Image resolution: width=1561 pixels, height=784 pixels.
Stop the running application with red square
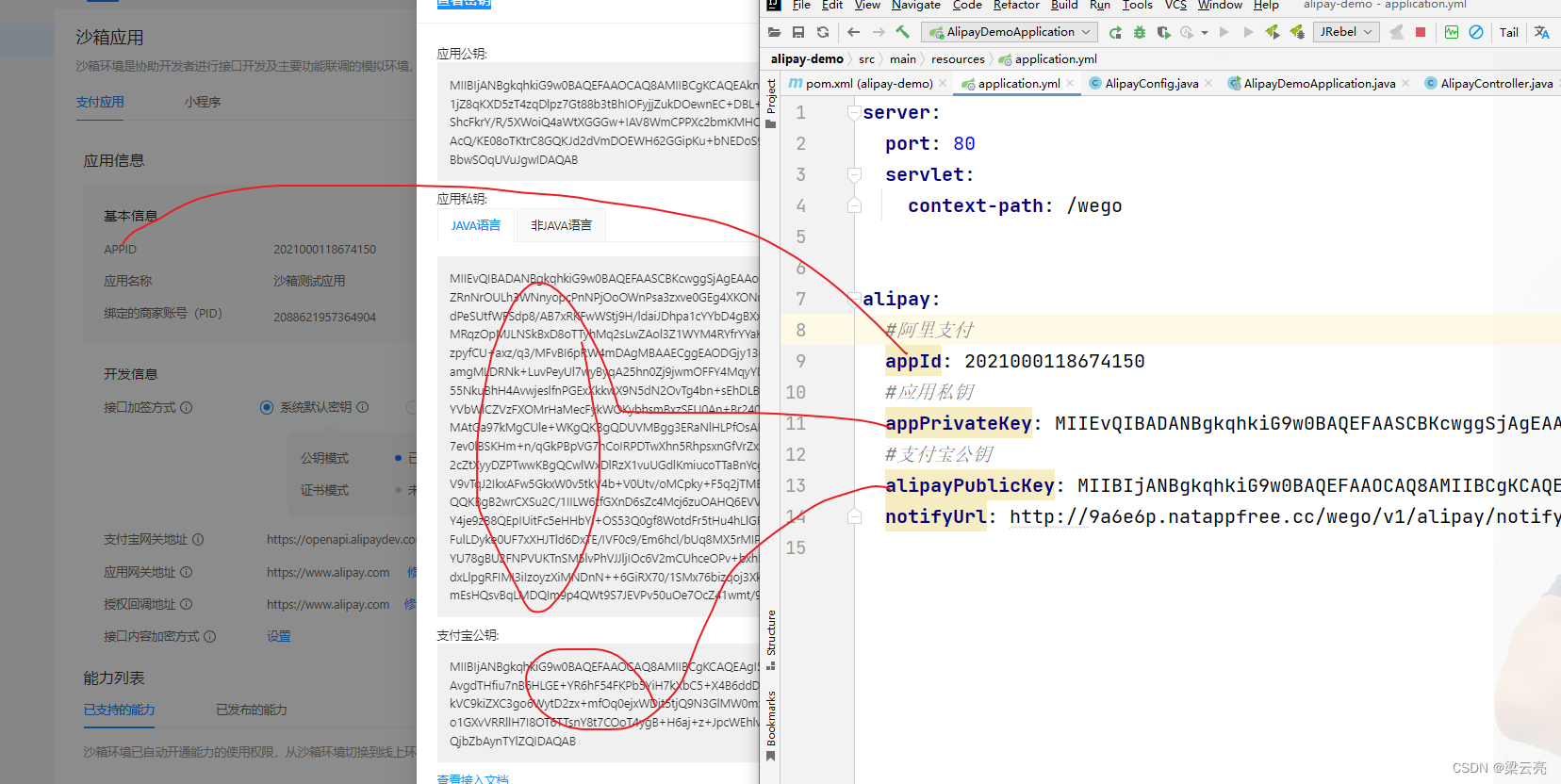coord(1421,32)
